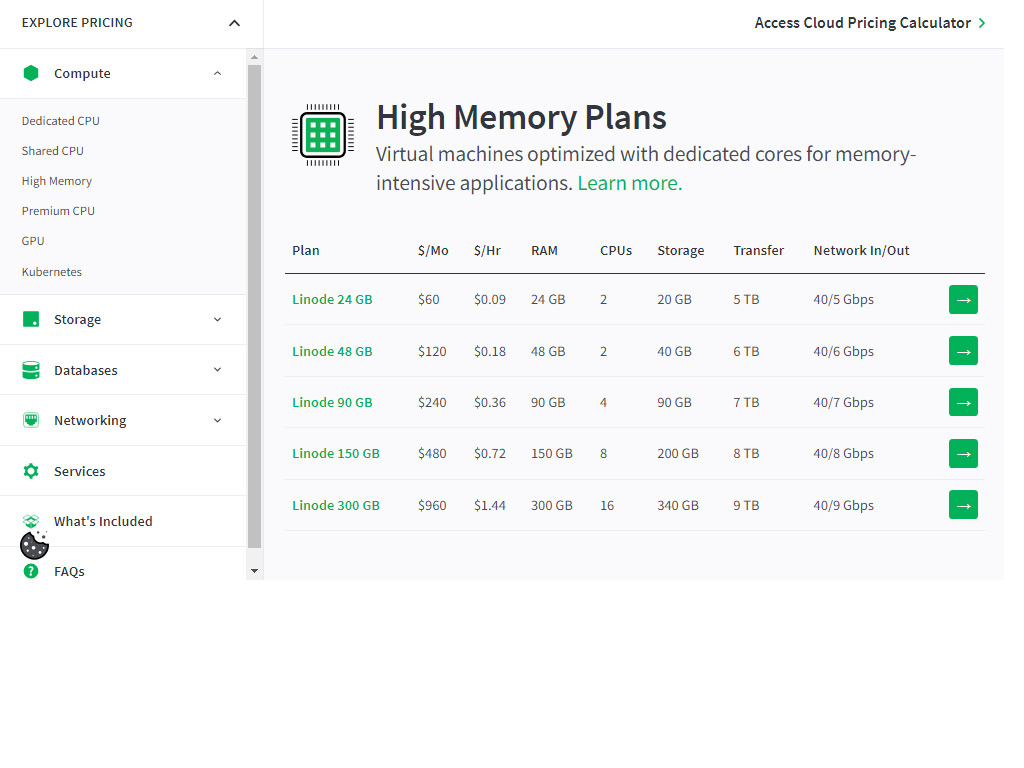Image resolution: width=1024 pixels, height=768 pixels.
Task: Click the arrow button for Linode 300 GB
Action: coord(963,505)
